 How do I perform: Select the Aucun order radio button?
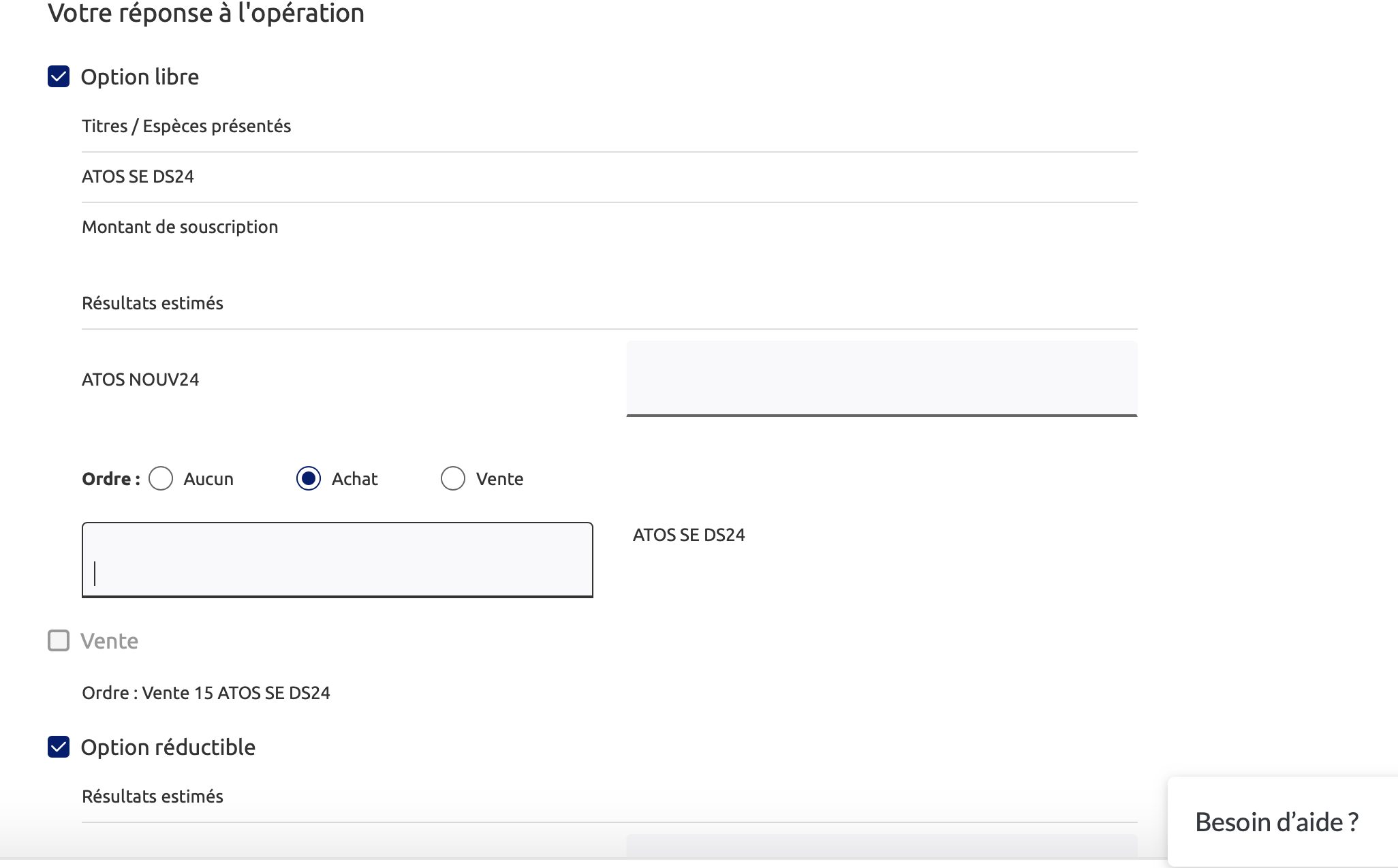click(x=161, y=478)
